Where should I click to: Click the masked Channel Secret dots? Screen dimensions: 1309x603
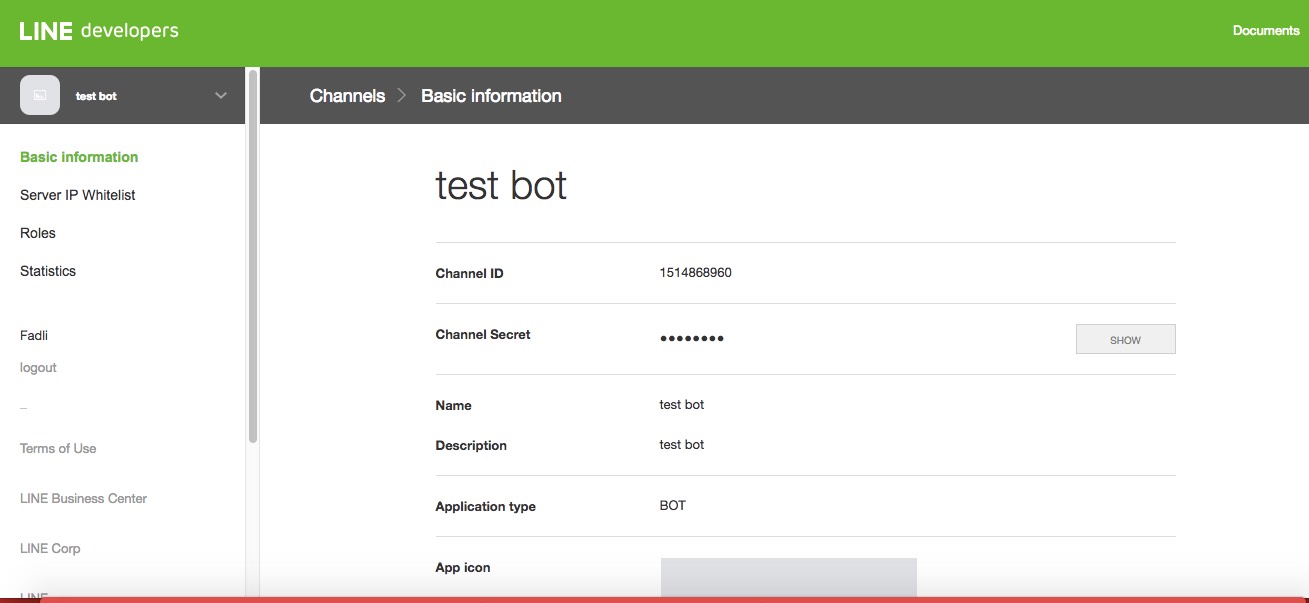click(x=691, y=339)
